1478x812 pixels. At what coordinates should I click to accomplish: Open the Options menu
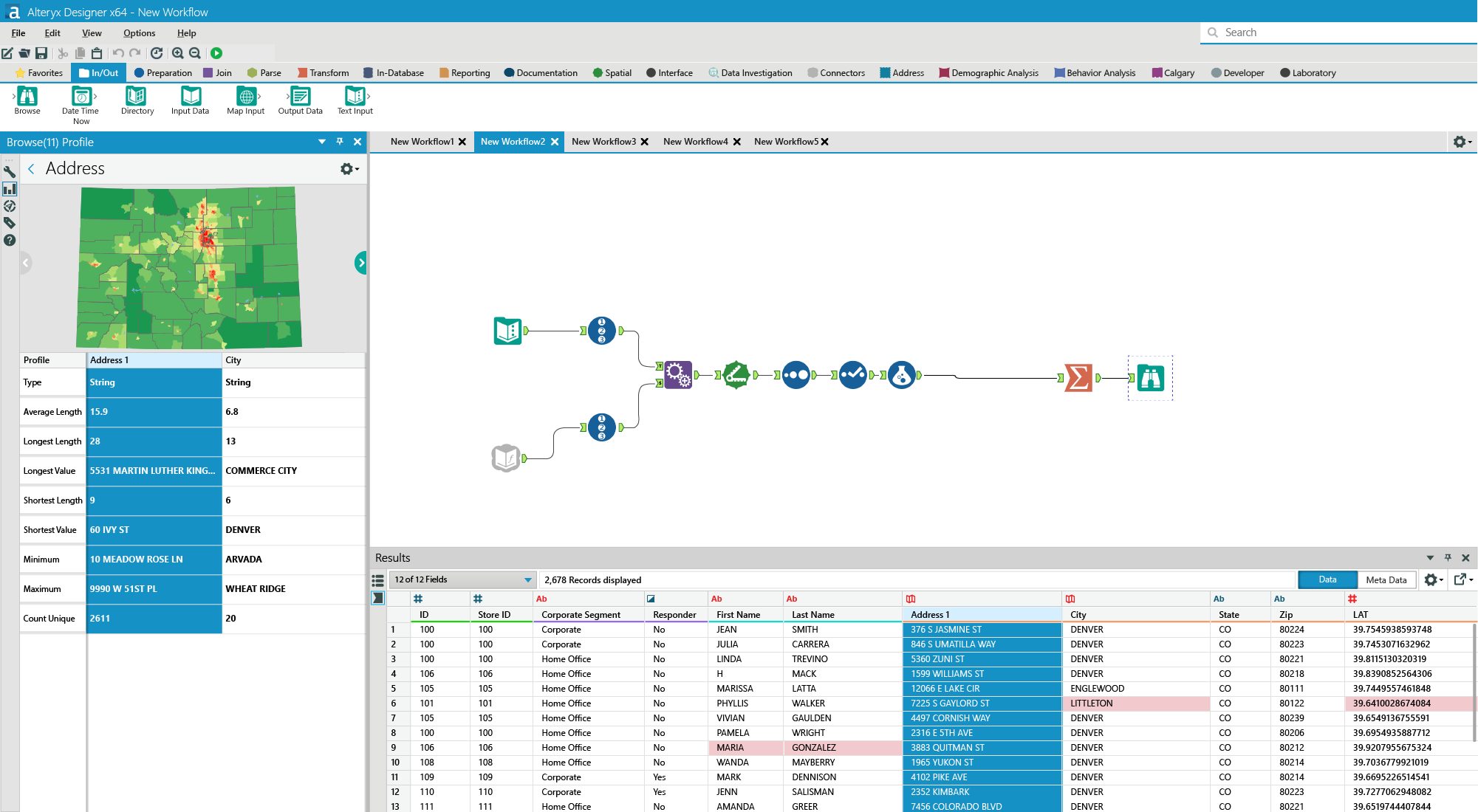coord(139,33)
